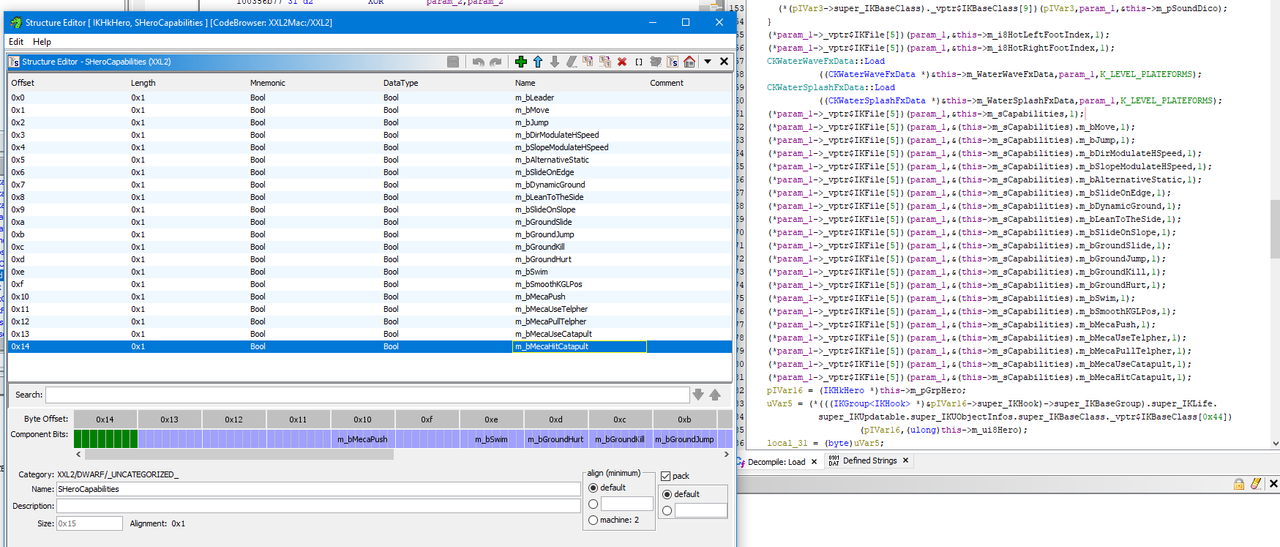The image size is (1280, 547).
Task: Click the Unpackage component icon
Action: pos(656,62)
